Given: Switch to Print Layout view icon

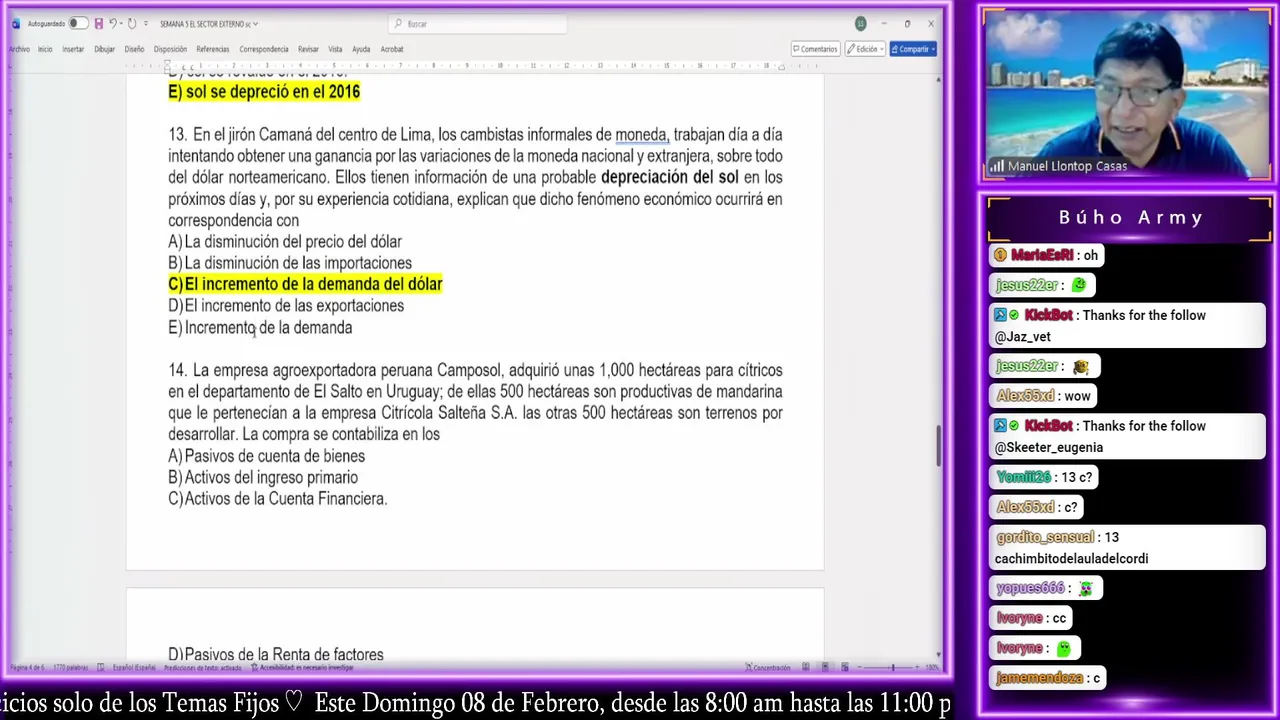Looking at the screenshot, I should 826,667.
